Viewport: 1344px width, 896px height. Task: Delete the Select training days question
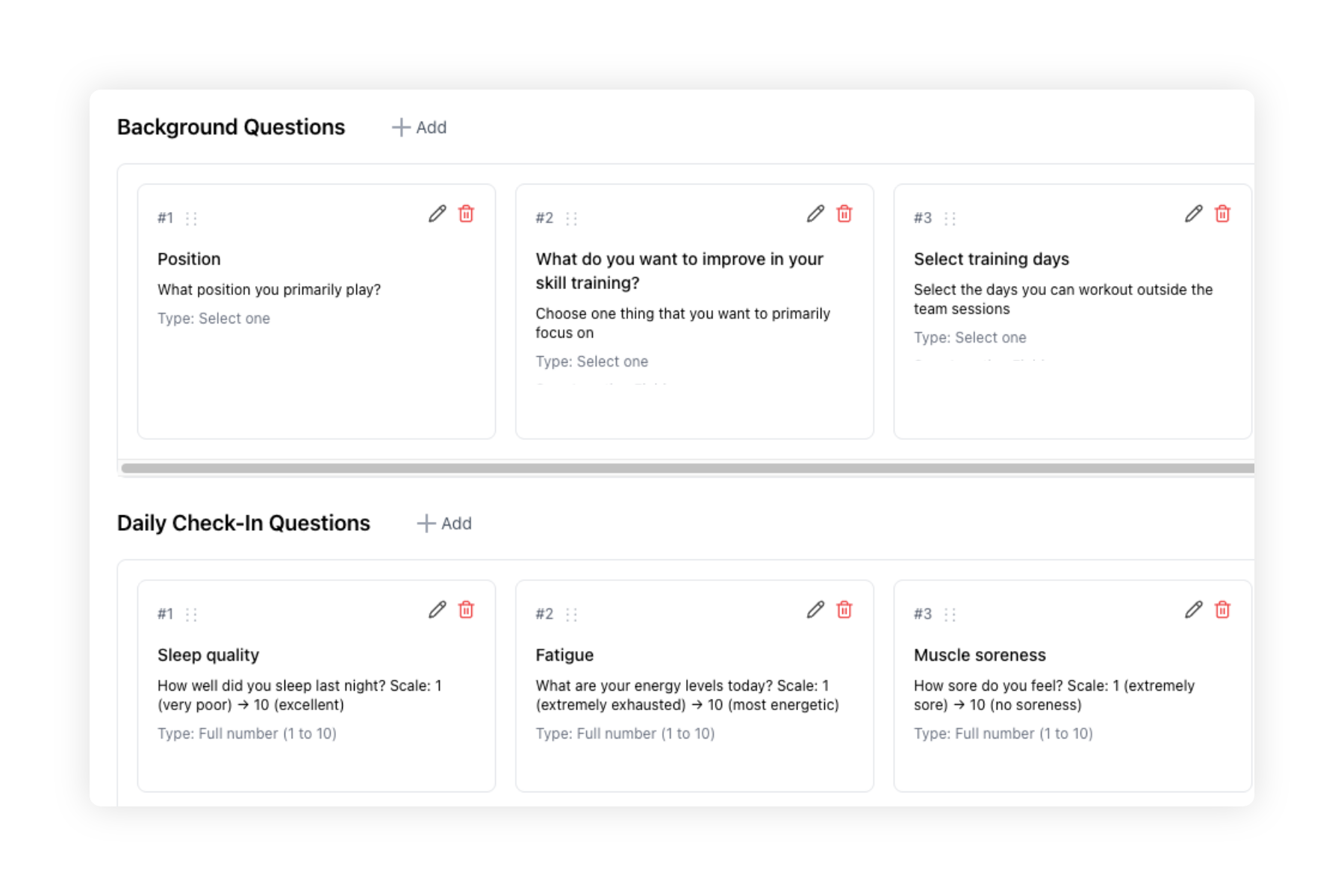coord(1222,214)
